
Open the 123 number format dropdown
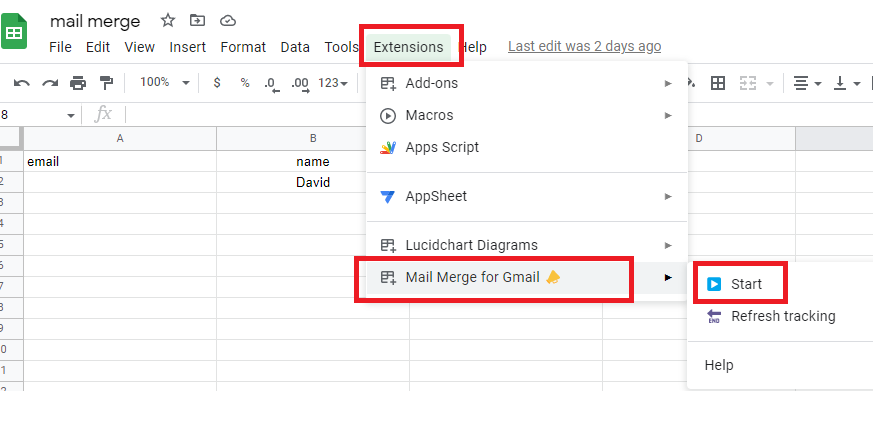(332, 83)
